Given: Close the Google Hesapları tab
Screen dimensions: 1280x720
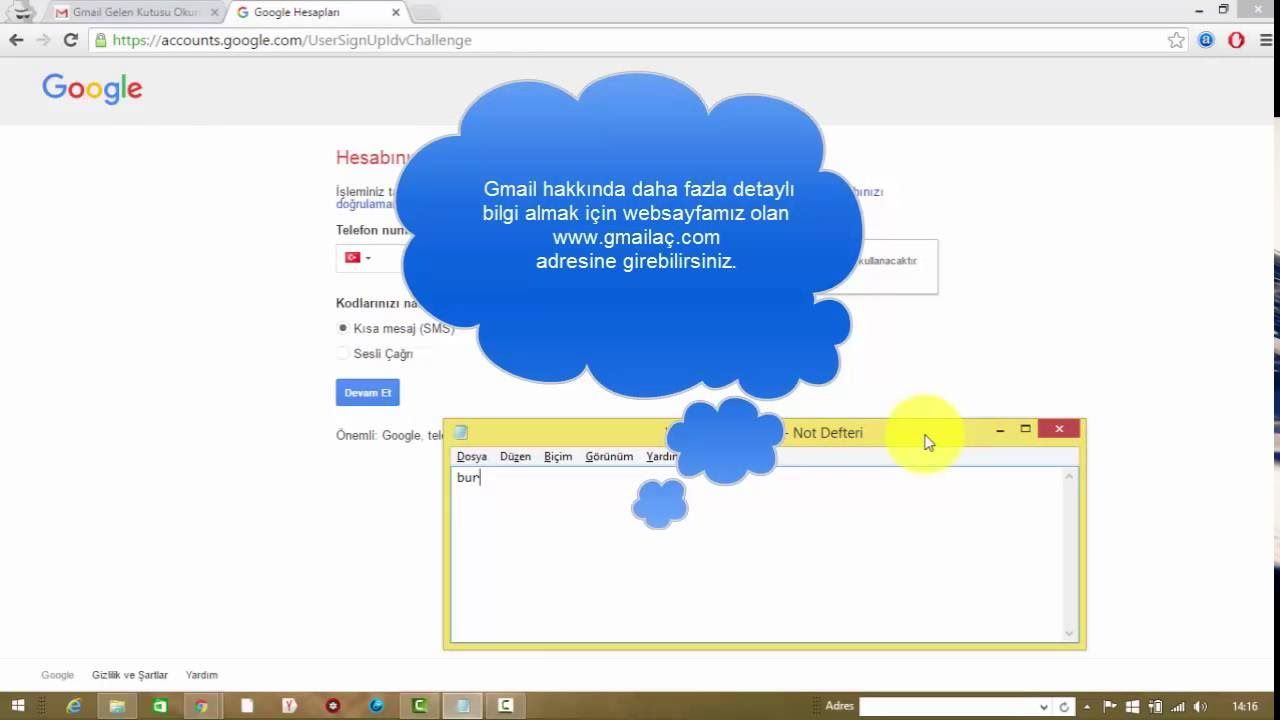Looking at the screenshot, I should coord(396,13).
